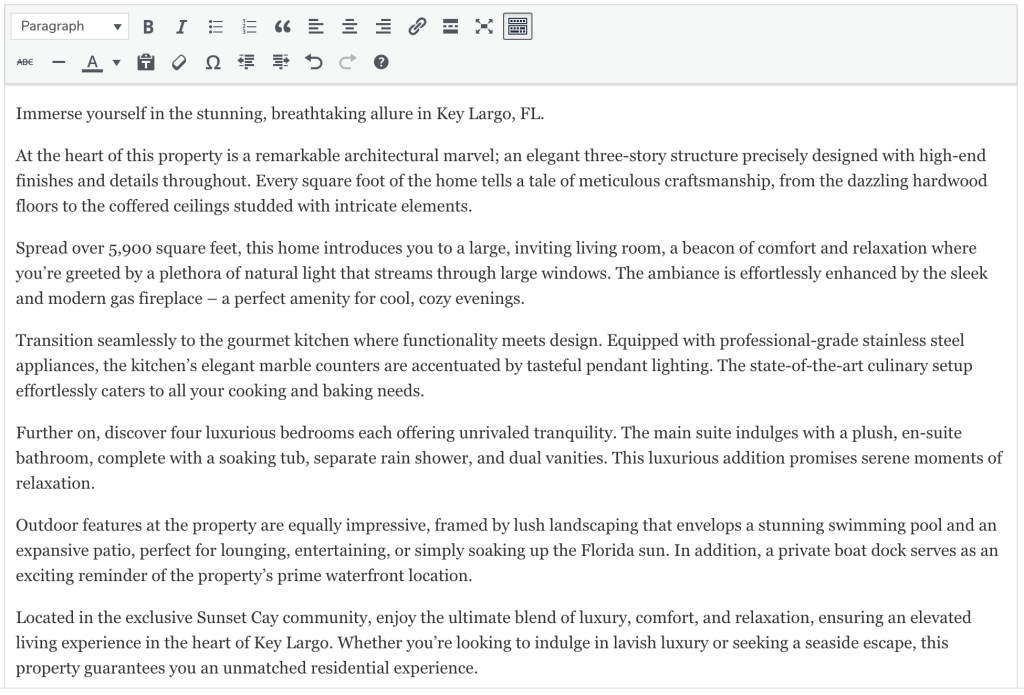Open the Paragraph format dropdown
This screenshot has width=1024, height=695.
[70, 26]
